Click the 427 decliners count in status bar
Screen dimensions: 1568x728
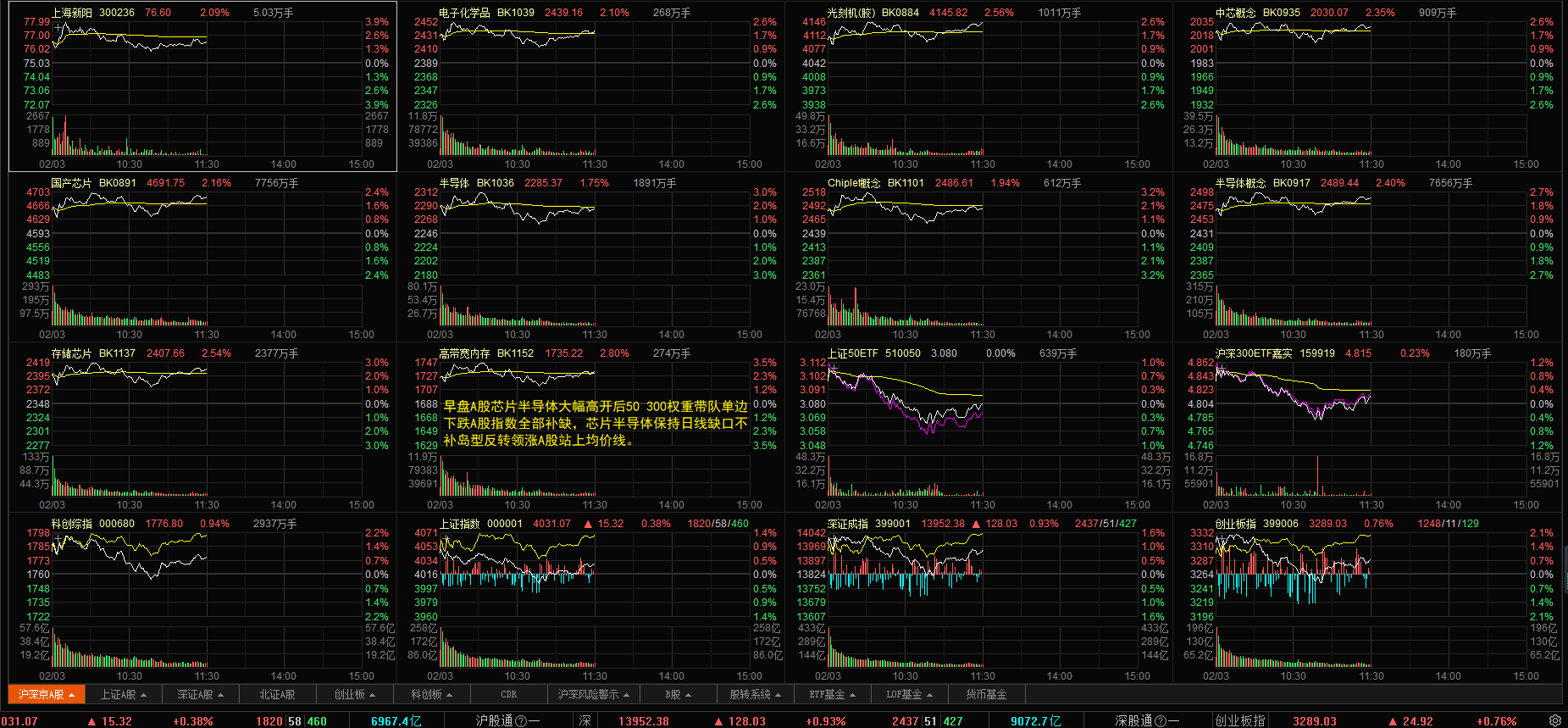(x=953, y=721)
